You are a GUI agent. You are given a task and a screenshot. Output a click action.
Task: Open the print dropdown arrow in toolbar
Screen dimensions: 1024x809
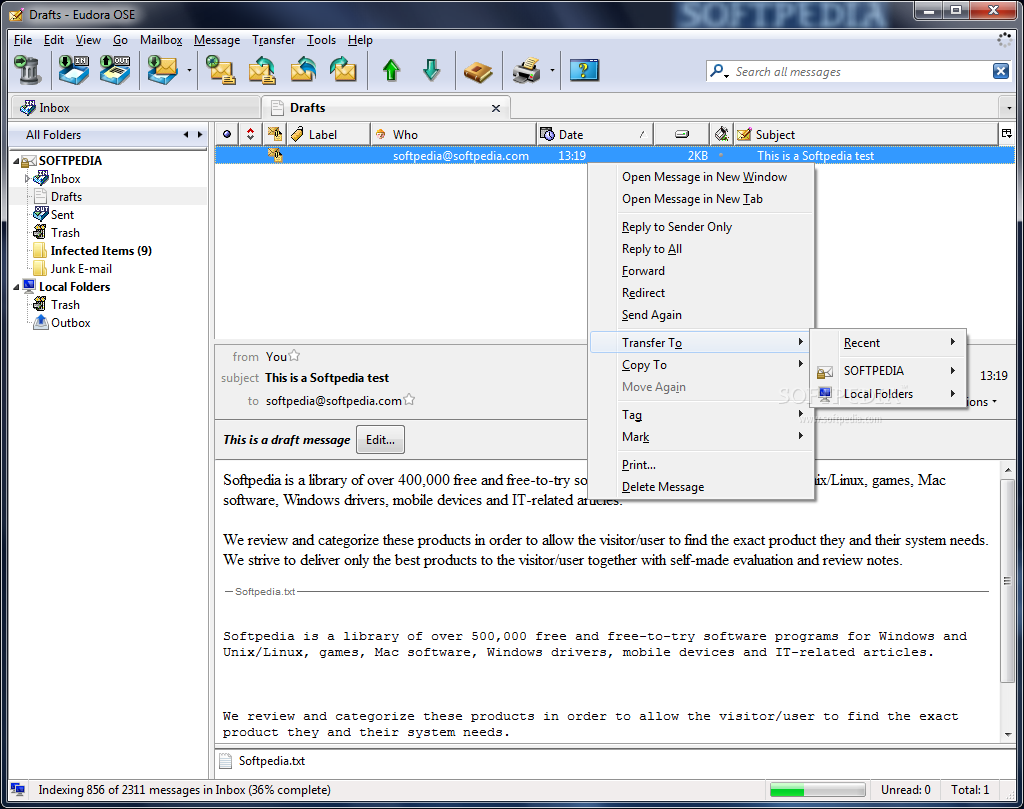tap(552, 71)
